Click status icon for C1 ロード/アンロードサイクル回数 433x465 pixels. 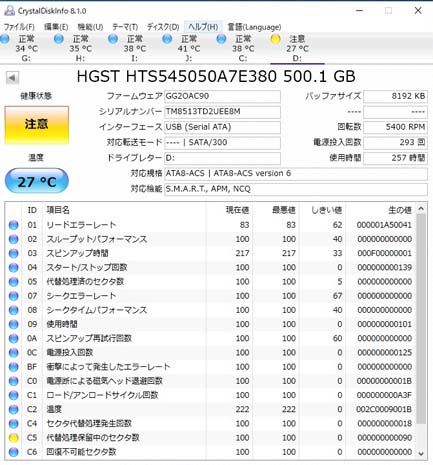pos(14,395)
